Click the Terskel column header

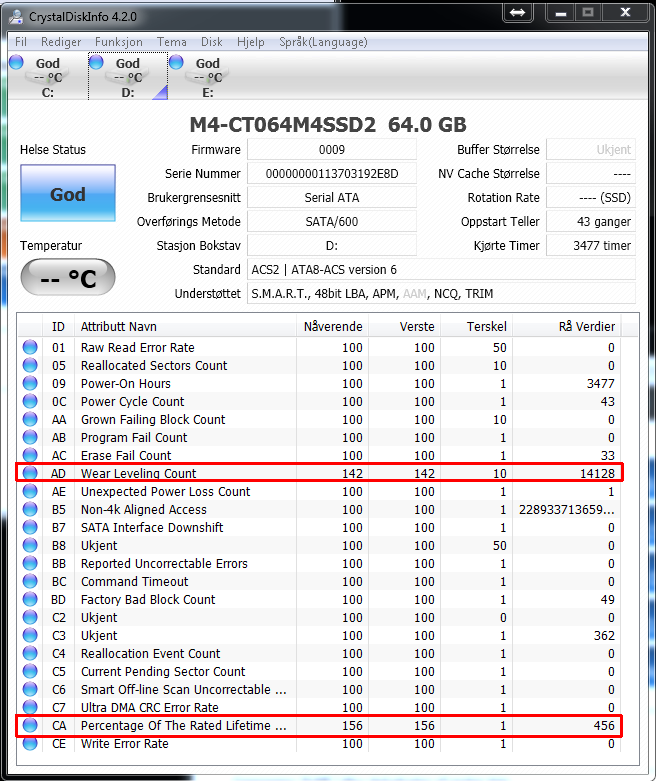pos(477,327)
